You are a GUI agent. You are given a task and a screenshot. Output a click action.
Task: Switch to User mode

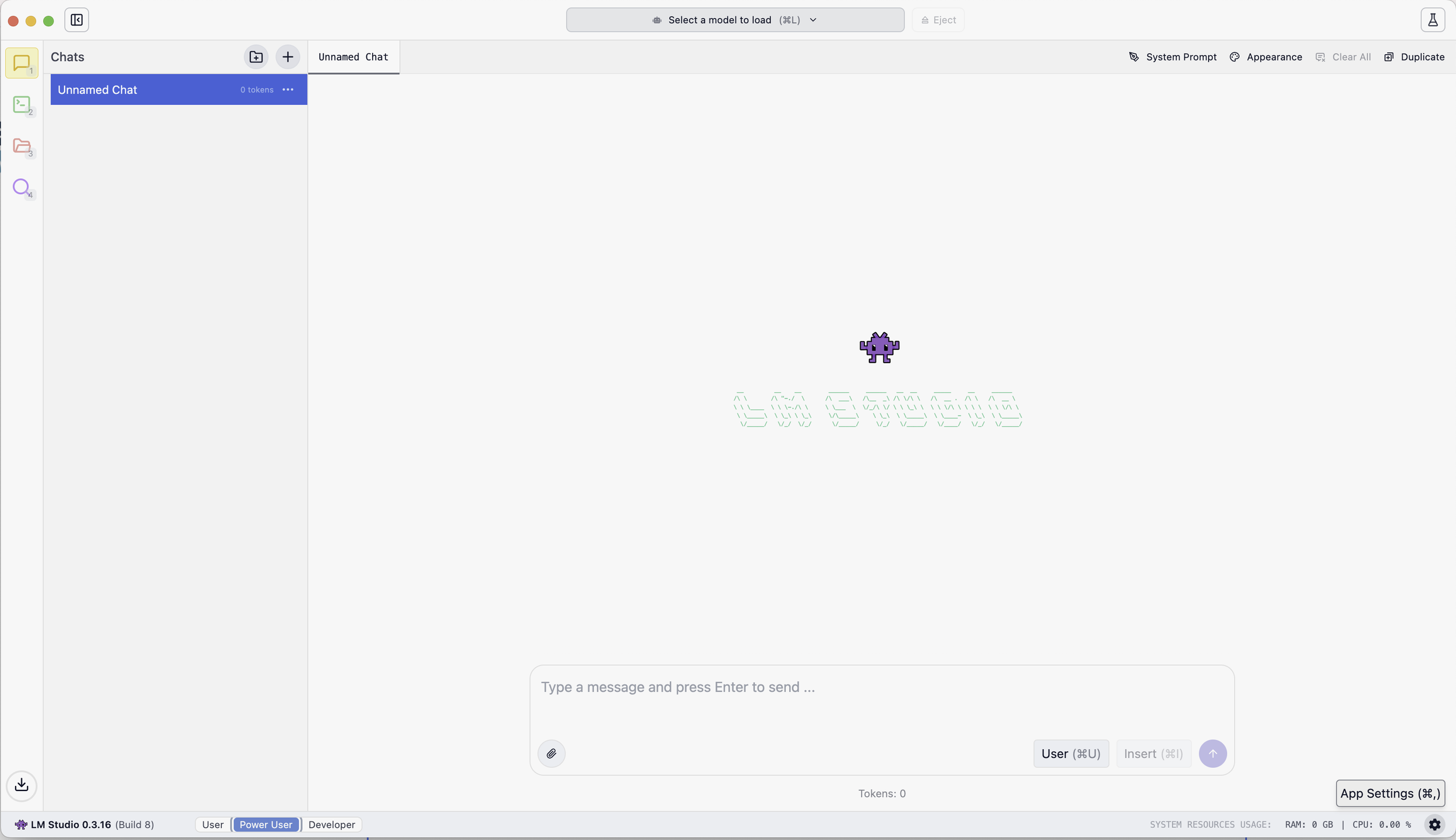pos(213,824)
